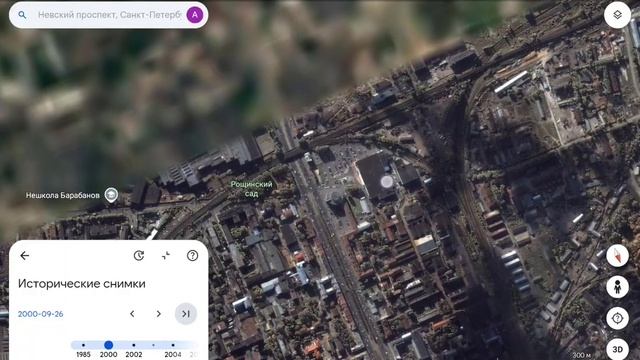Click the date link 2000-09-26

coord(40,314)
